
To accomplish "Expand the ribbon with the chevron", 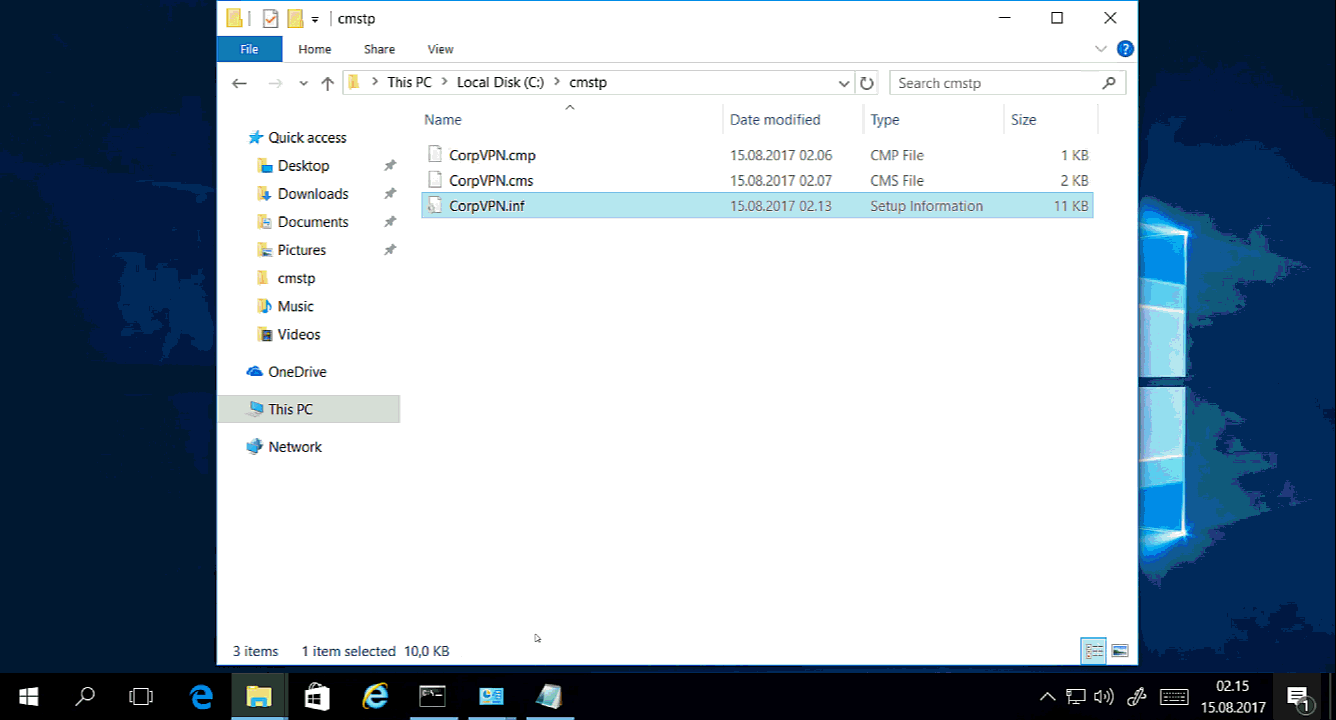I will [x=1101, y=49].
